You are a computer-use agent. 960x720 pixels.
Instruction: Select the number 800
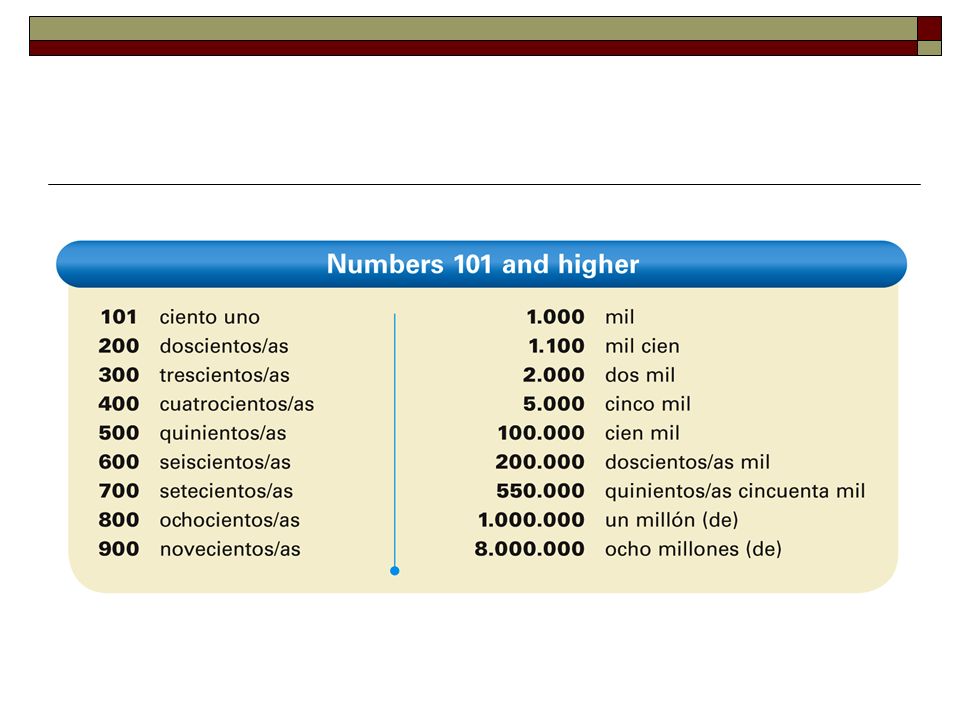pos(119,520)
